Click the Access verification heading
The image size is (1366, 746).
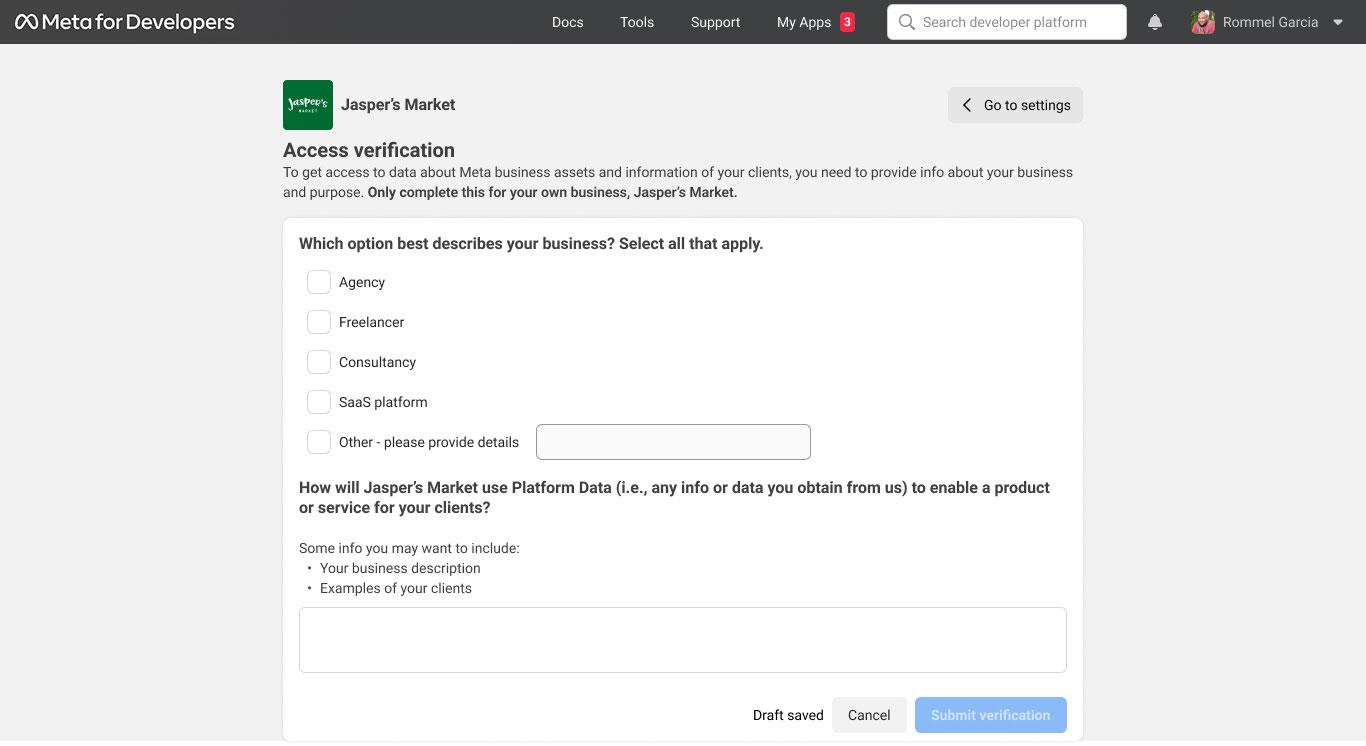pyautogui.click(x=369, y=150)
